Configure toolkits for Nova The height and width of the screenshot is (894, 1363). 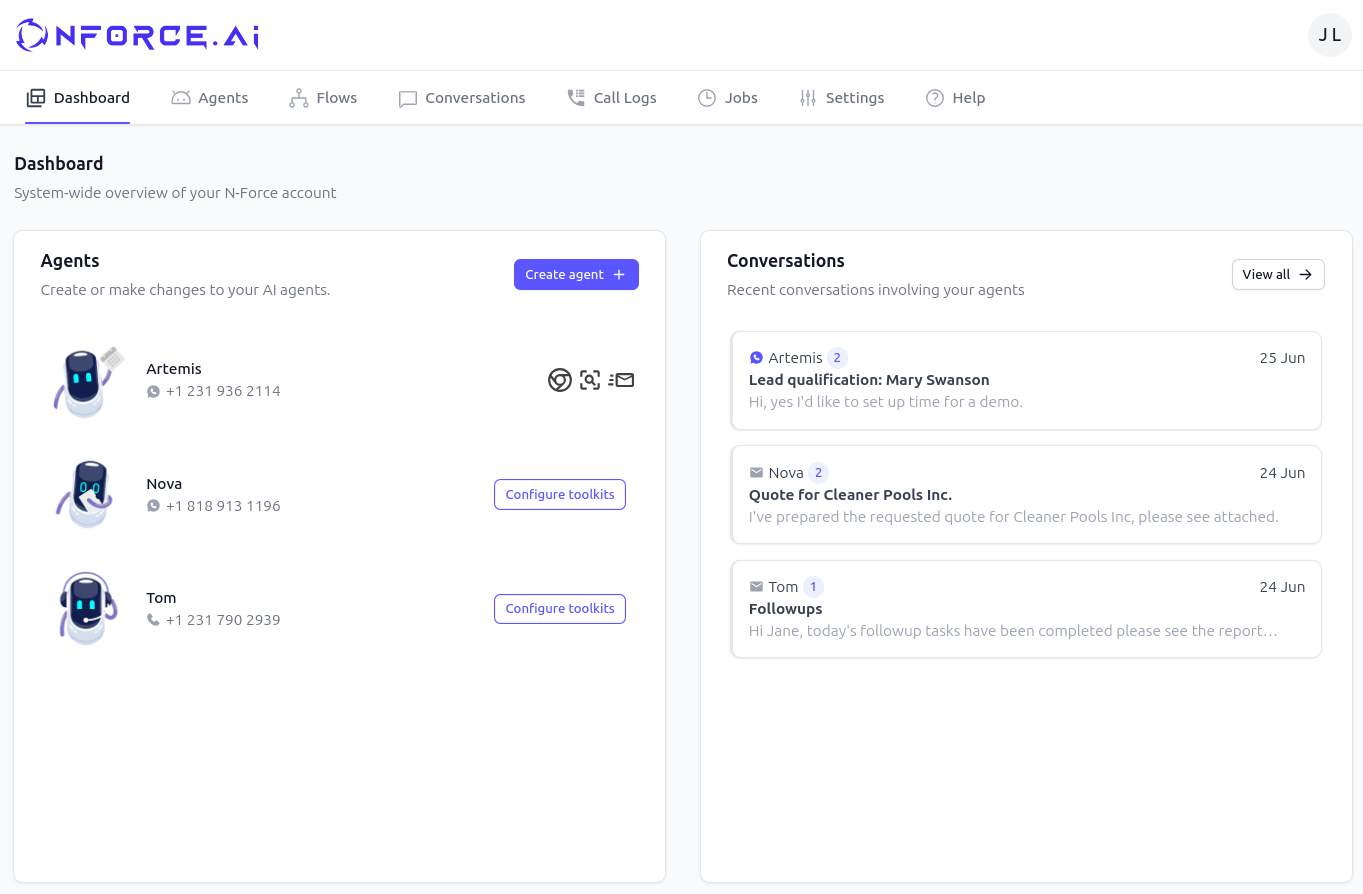(x=559, y=494)
